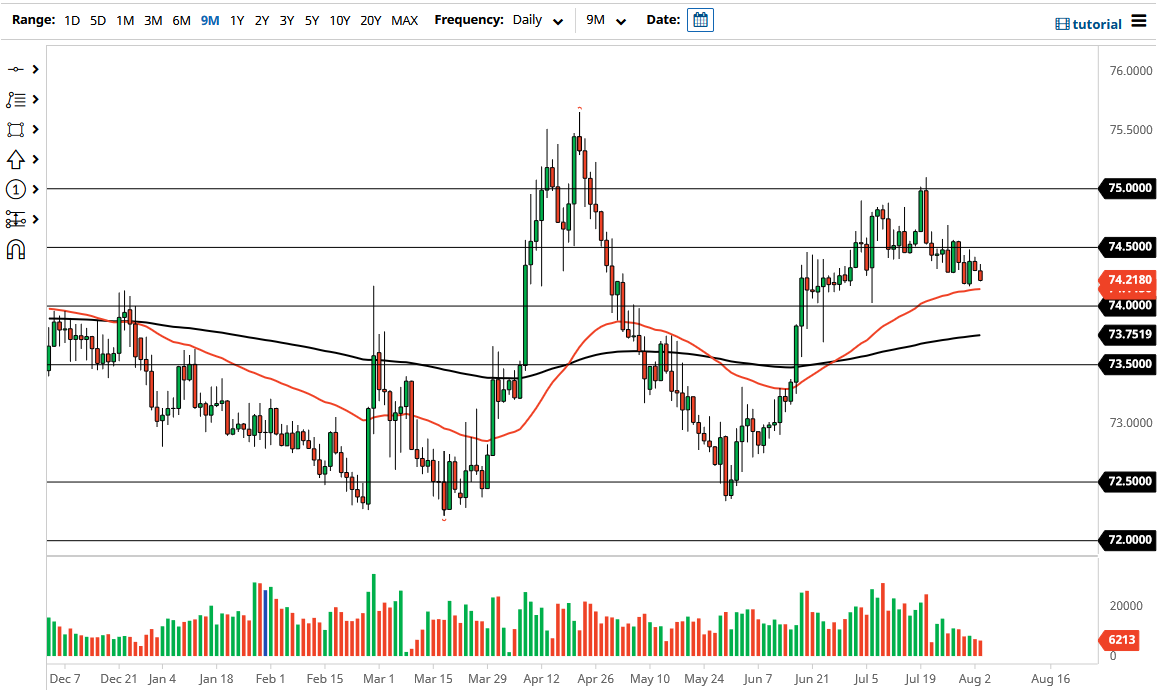Click the 10Y range button
Screen dimensions: 1160x695
click(x=339, y=20)
